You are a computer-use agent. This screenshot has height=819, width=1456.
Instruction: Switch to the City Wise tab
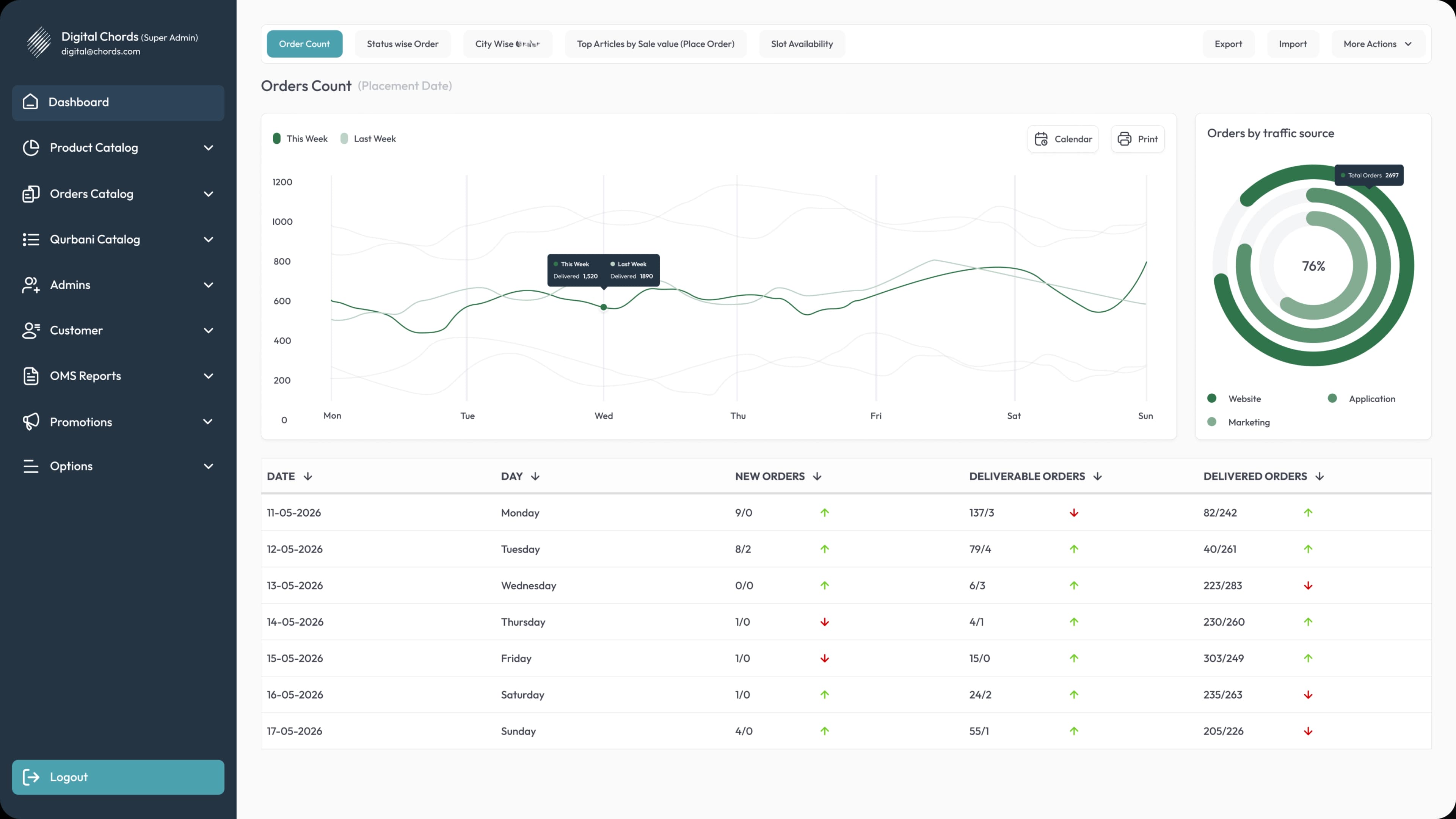click(508, 44)
